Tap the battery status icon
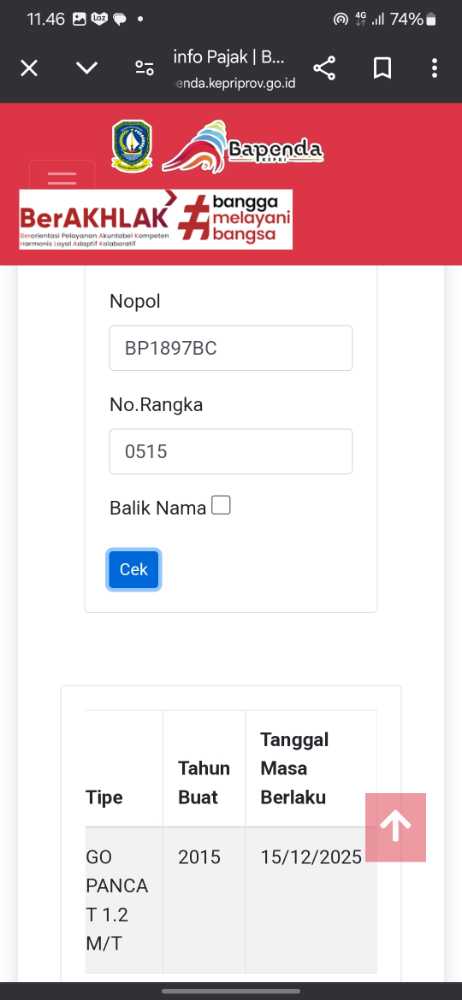The width and height of the screenshot is (462, 1000). 431,20
